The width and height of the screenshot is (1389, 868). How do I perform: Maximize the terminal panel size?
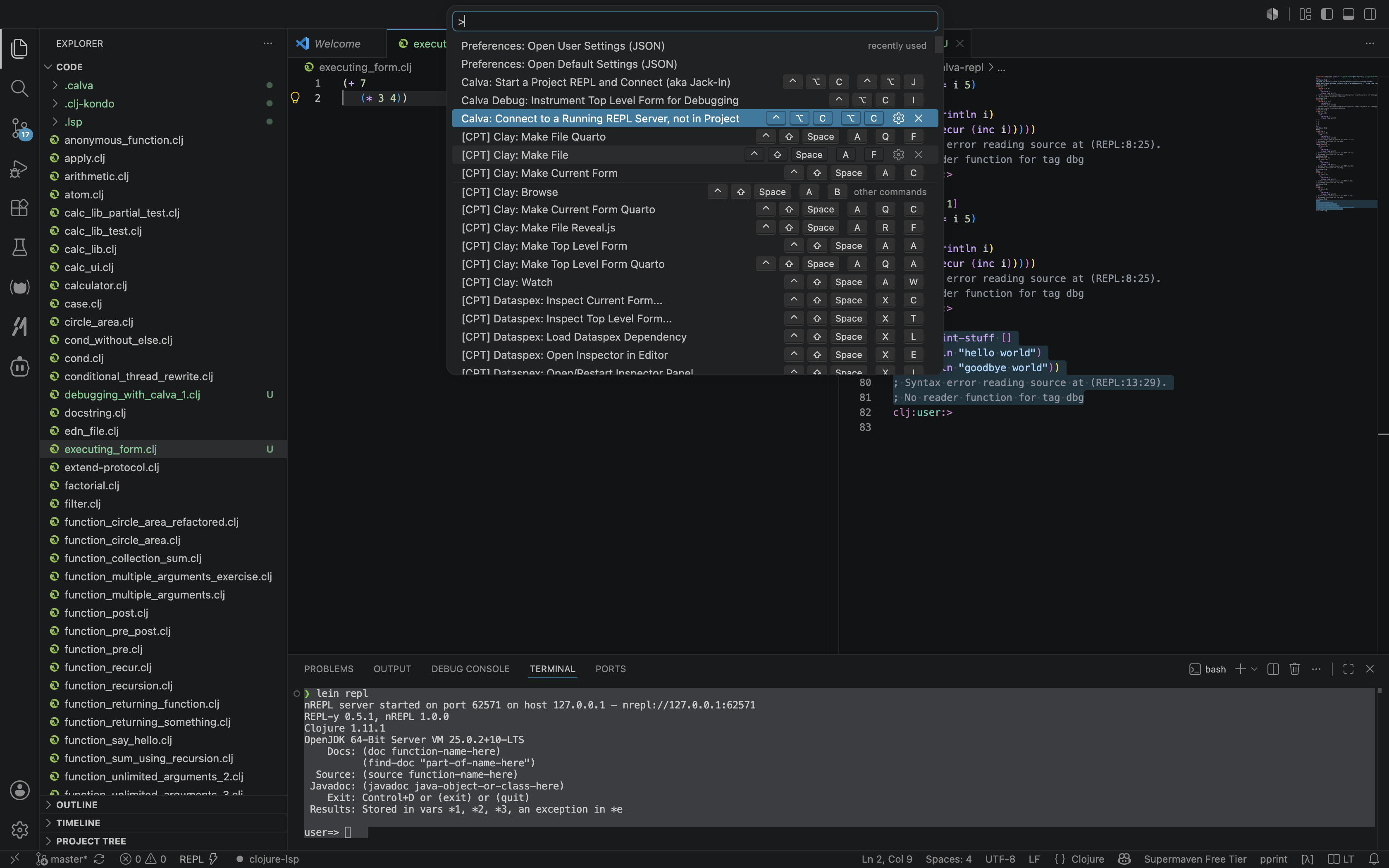click(1348, 669)
